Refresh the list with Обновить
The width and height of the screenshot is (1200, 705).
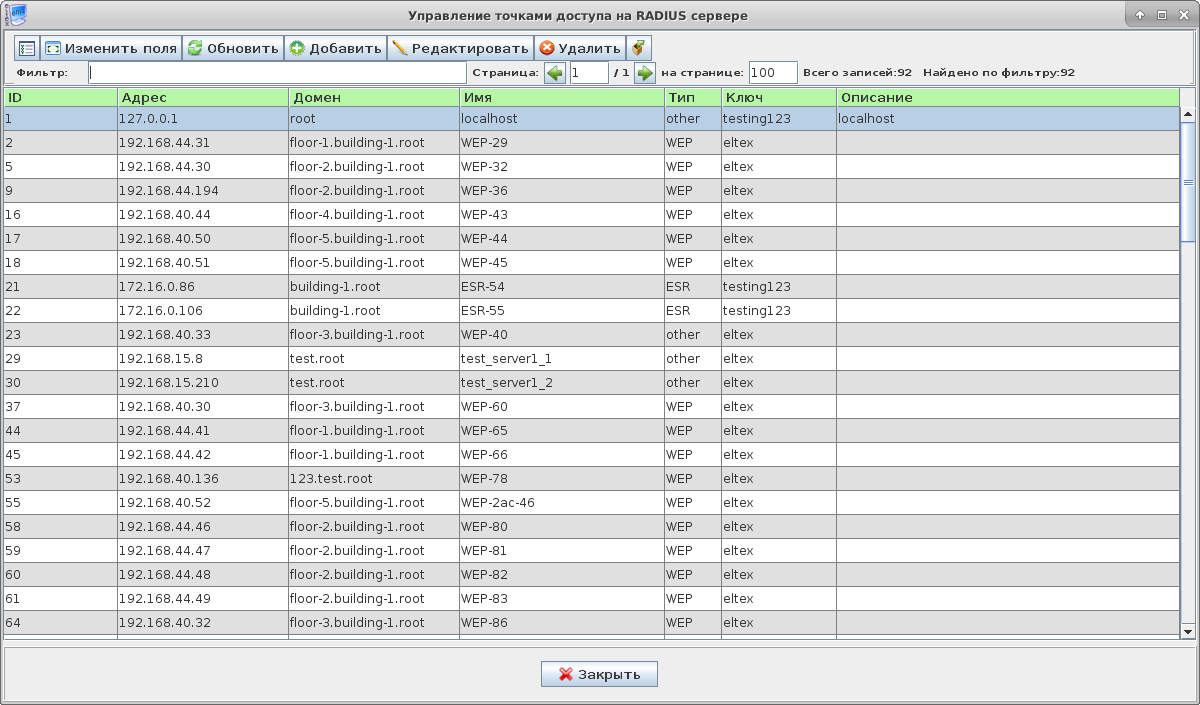pyautogui.click(x=233, y=48)
